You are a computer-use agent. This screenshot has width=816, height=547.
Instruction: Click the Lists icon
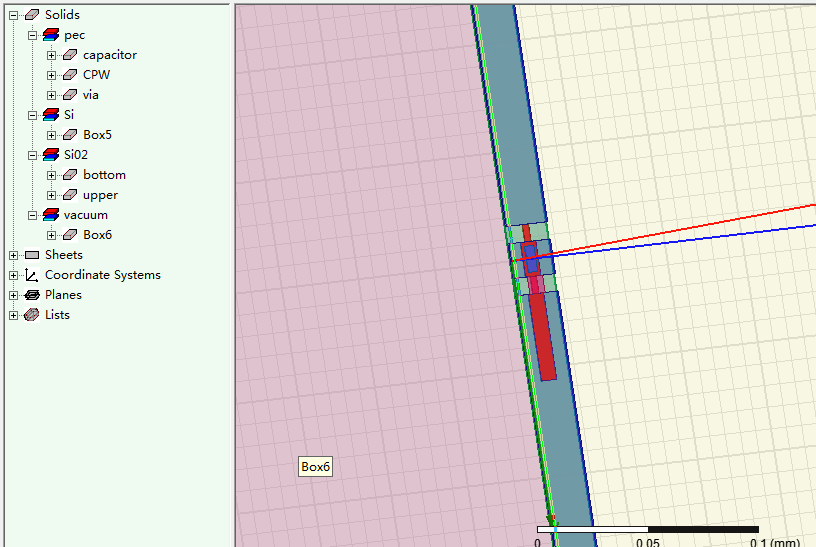click(32, 315)
